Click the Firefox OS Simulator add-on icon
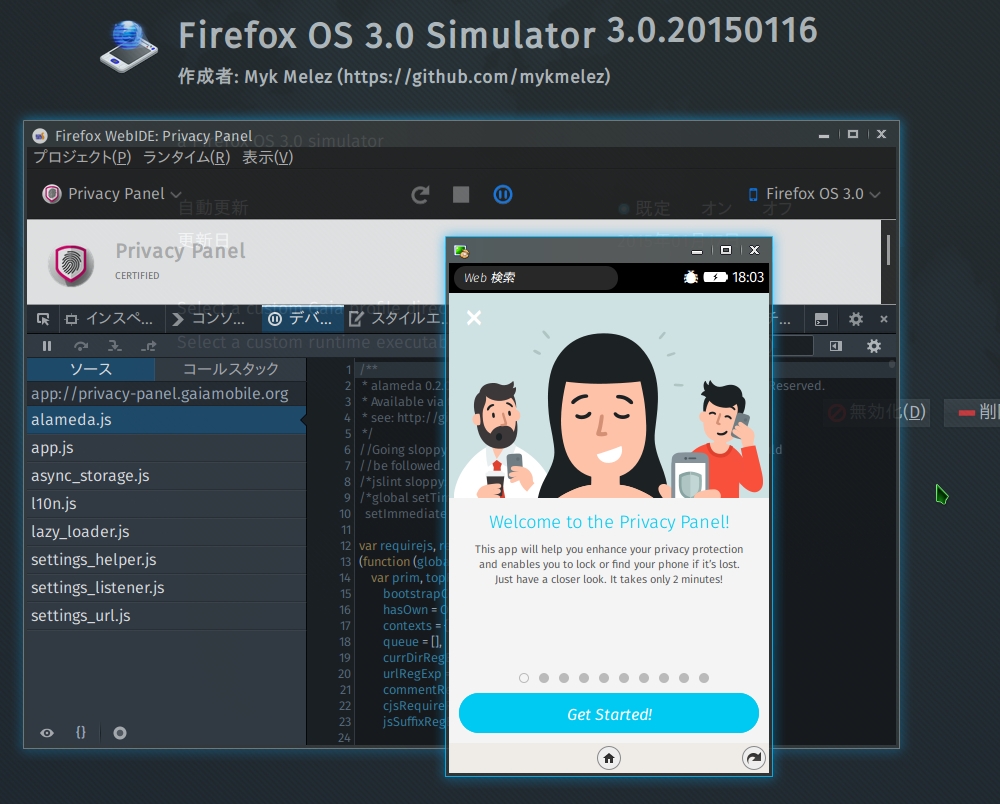 tap(128, 46)
